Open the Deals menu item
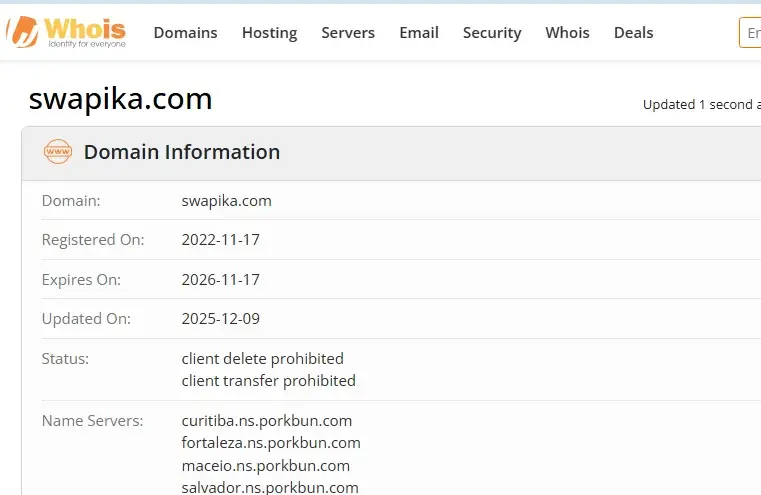The width and height of the screenshot is (761, 495). (x=633, y=33)
